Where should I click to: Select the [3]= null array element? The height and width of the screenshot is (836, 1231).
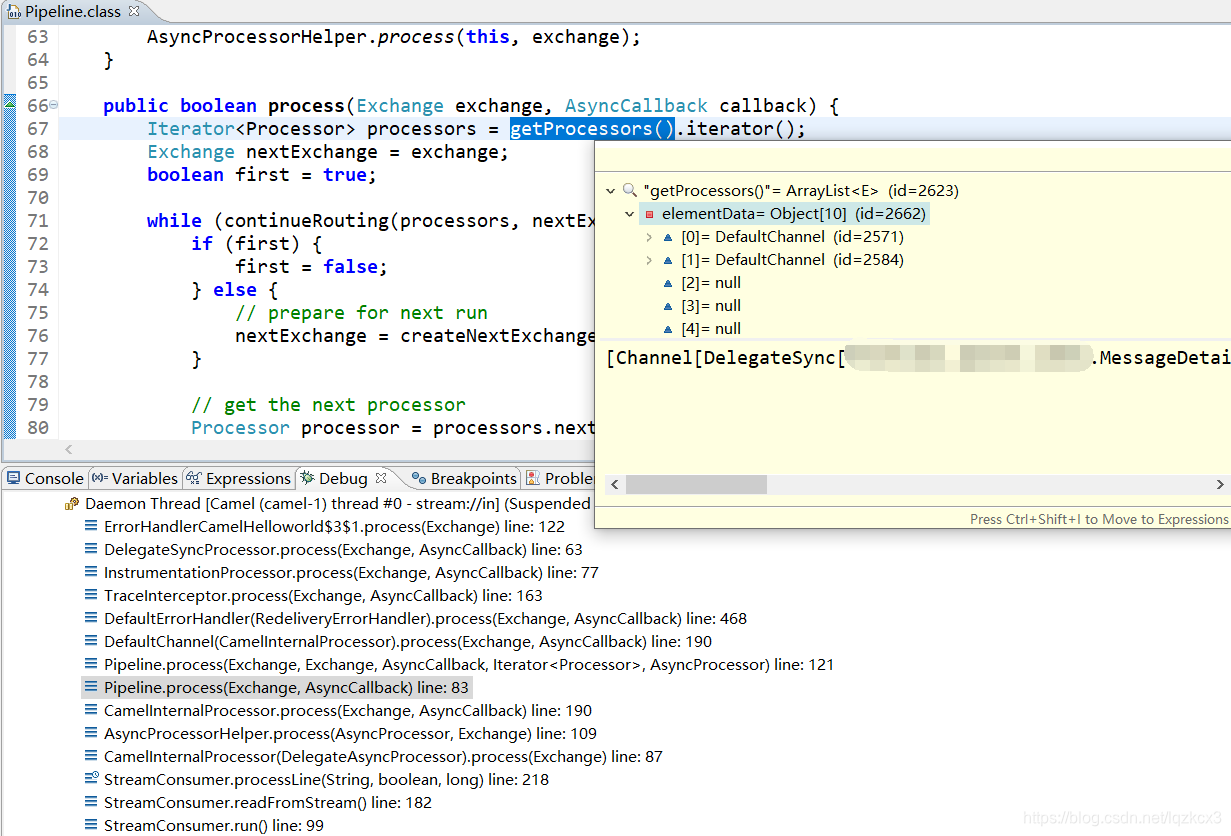711,306
